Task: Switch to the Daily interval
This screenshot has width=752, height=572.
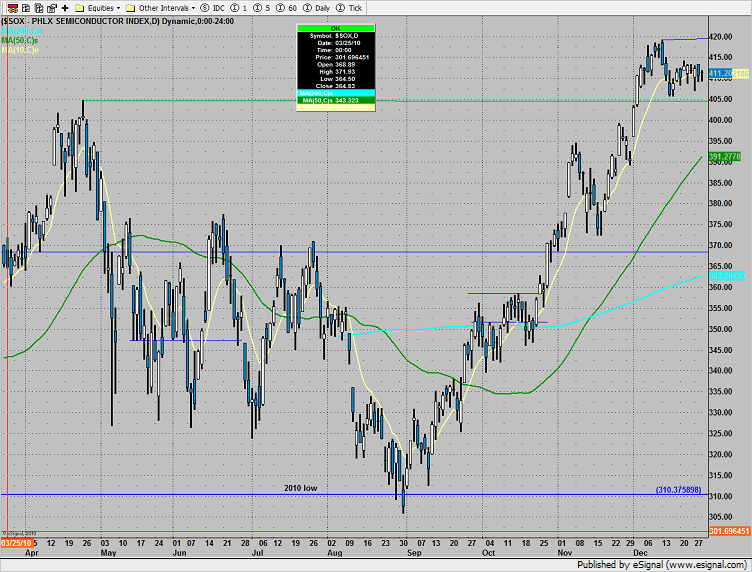Action: (x=316, y=8)
